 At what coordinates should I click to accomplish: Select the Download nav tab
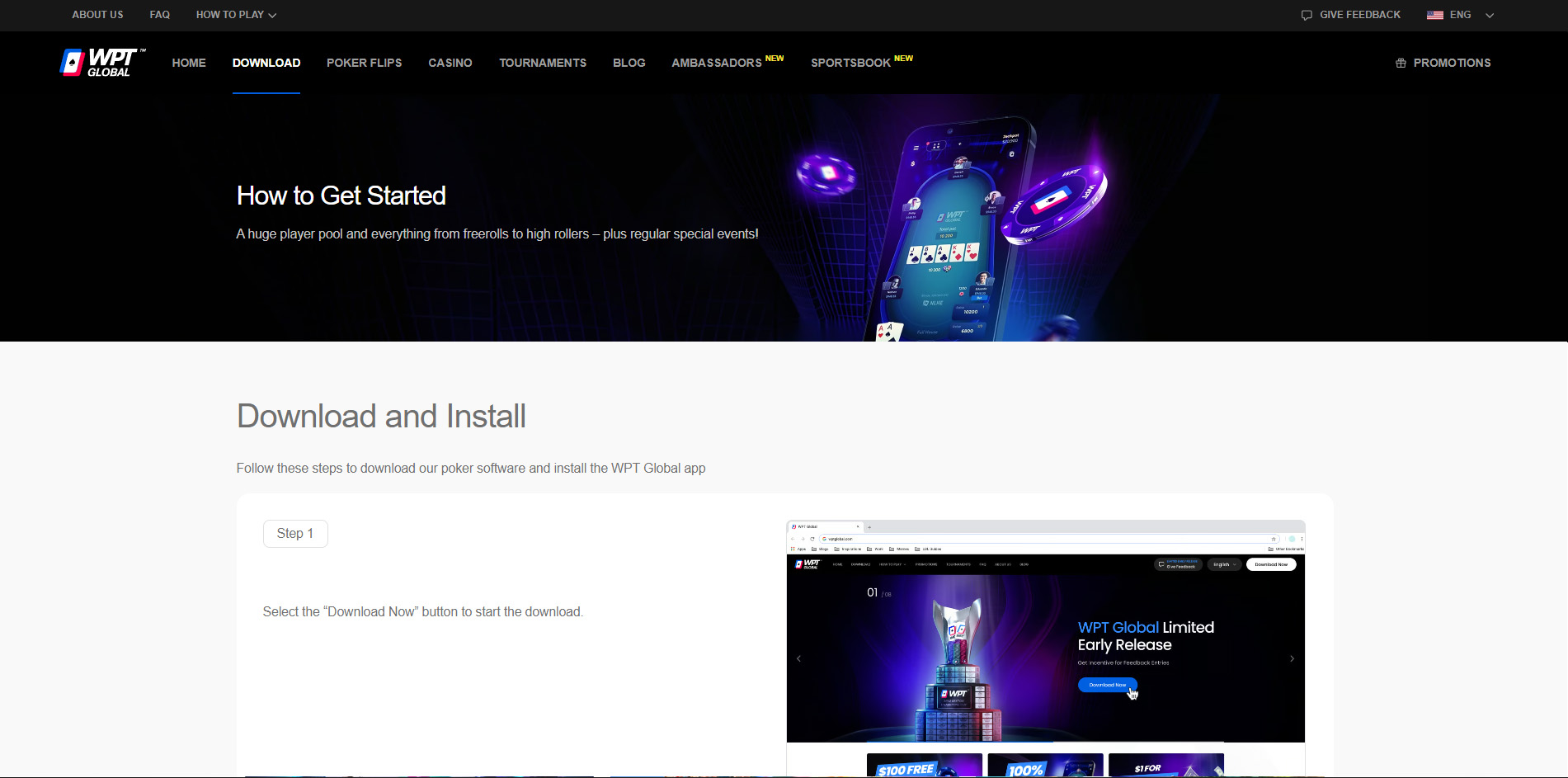pos(266,63)
